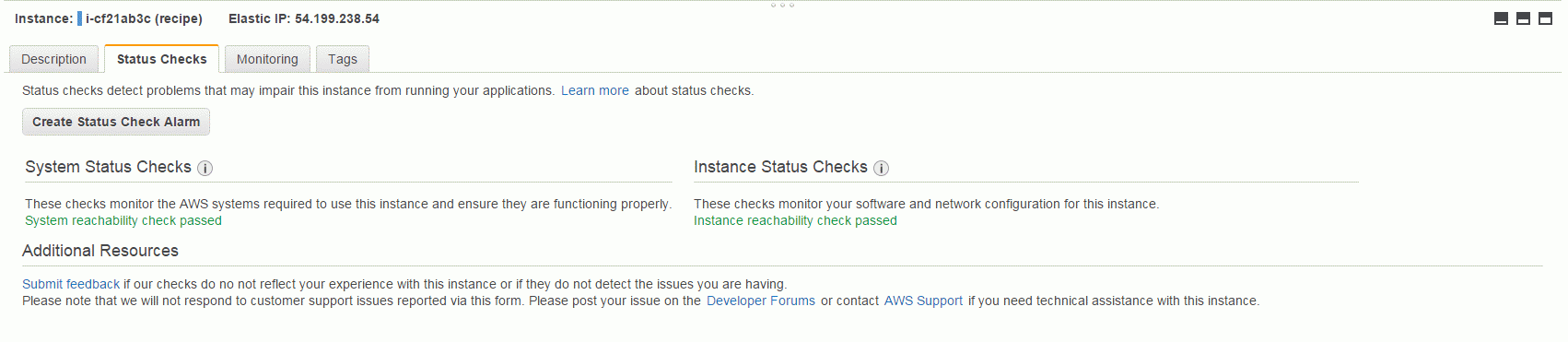Click 'Instance reachability check passed' status
Screen dimensions: 1568x342
795,220
